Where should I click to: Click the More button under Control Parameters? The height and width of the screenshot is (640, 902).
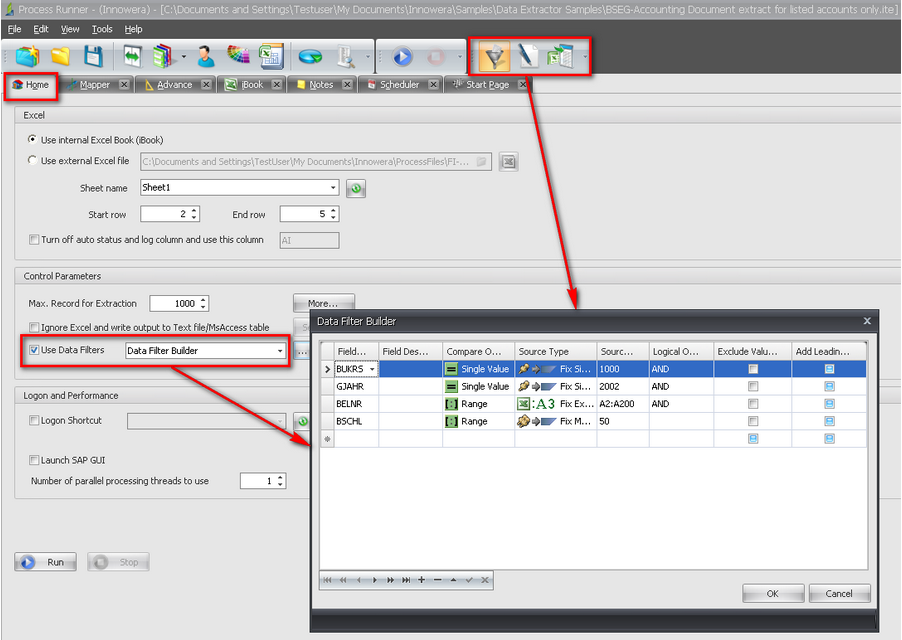(x=323, y=303)
